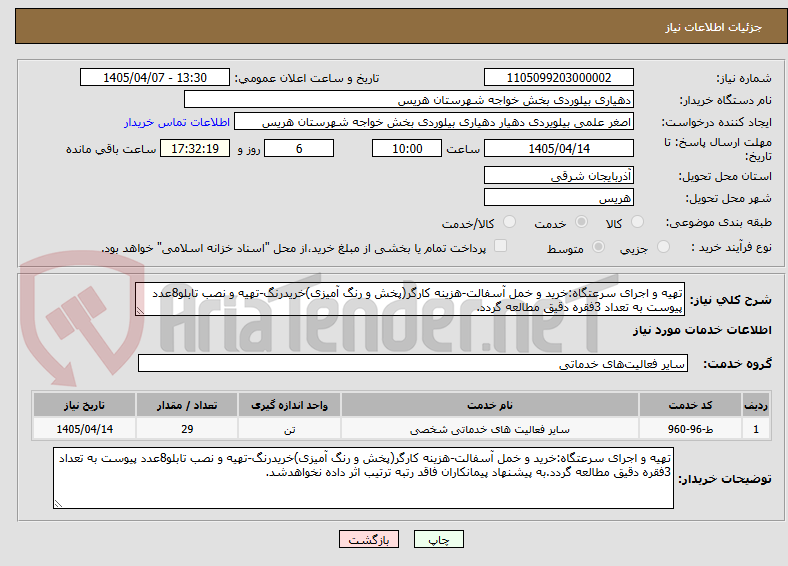Click the کد خدمت column header
Screen dimensions: 788x566
coord(691,405)
